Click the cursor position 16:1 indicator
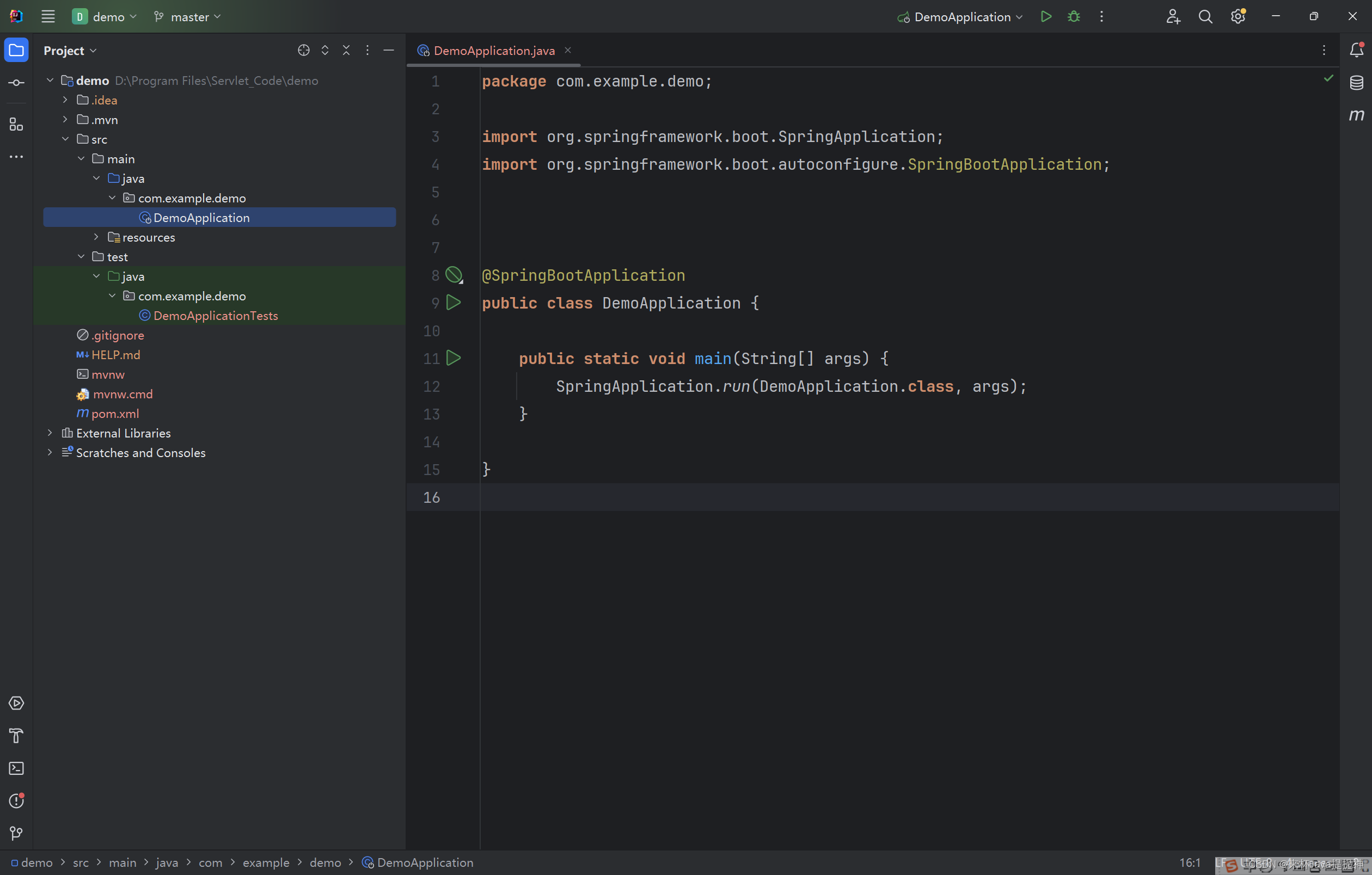Screen dimensions: 1372x875 pos(1189,862)
